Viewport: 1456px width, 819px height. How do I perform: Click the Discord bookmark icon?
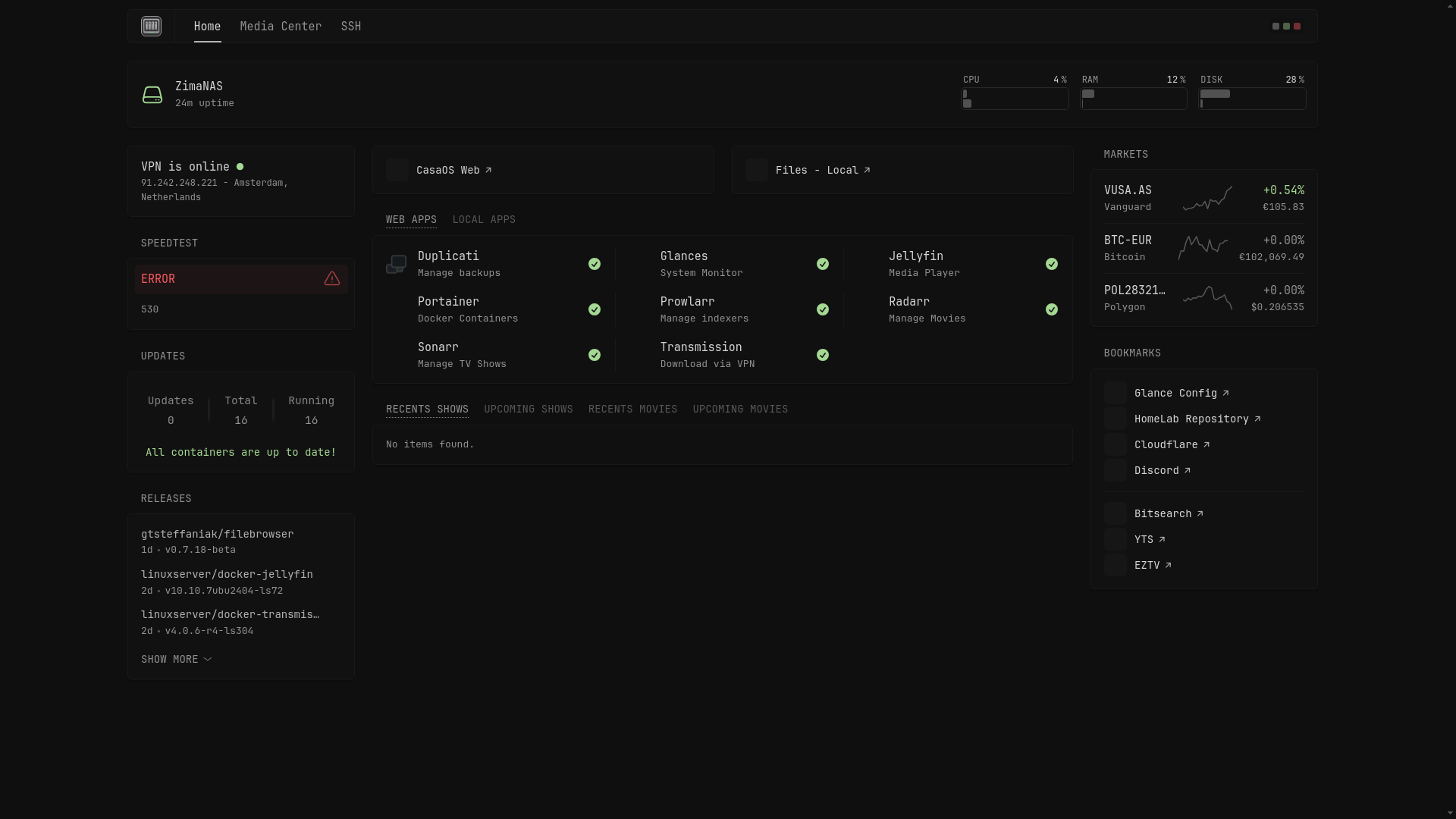(1116, 470)
